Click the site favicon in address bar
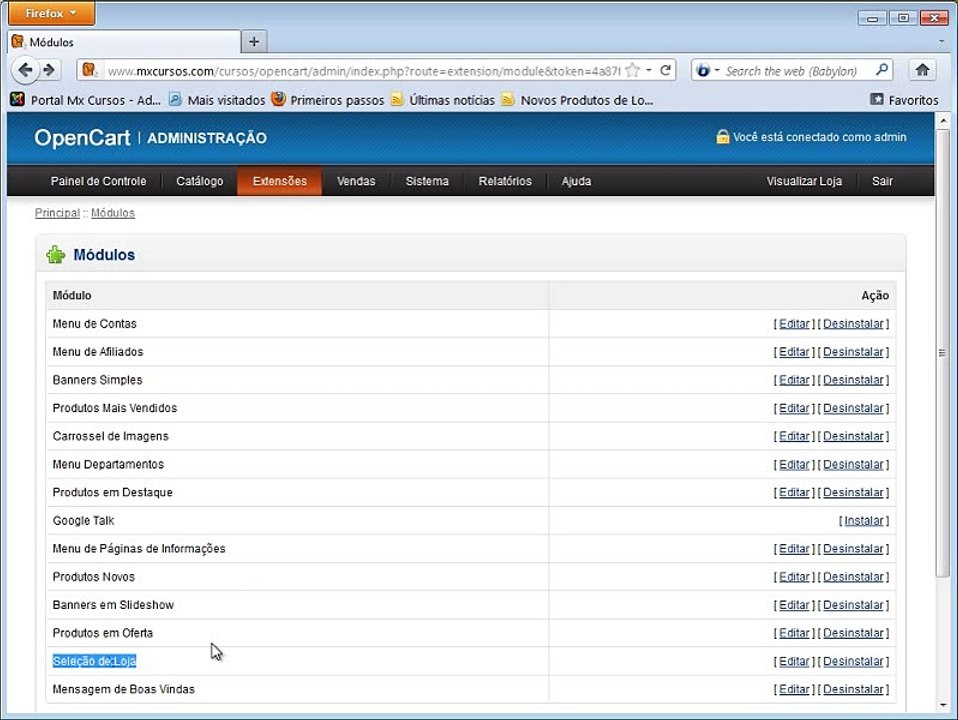 click(x=89, y=70)
